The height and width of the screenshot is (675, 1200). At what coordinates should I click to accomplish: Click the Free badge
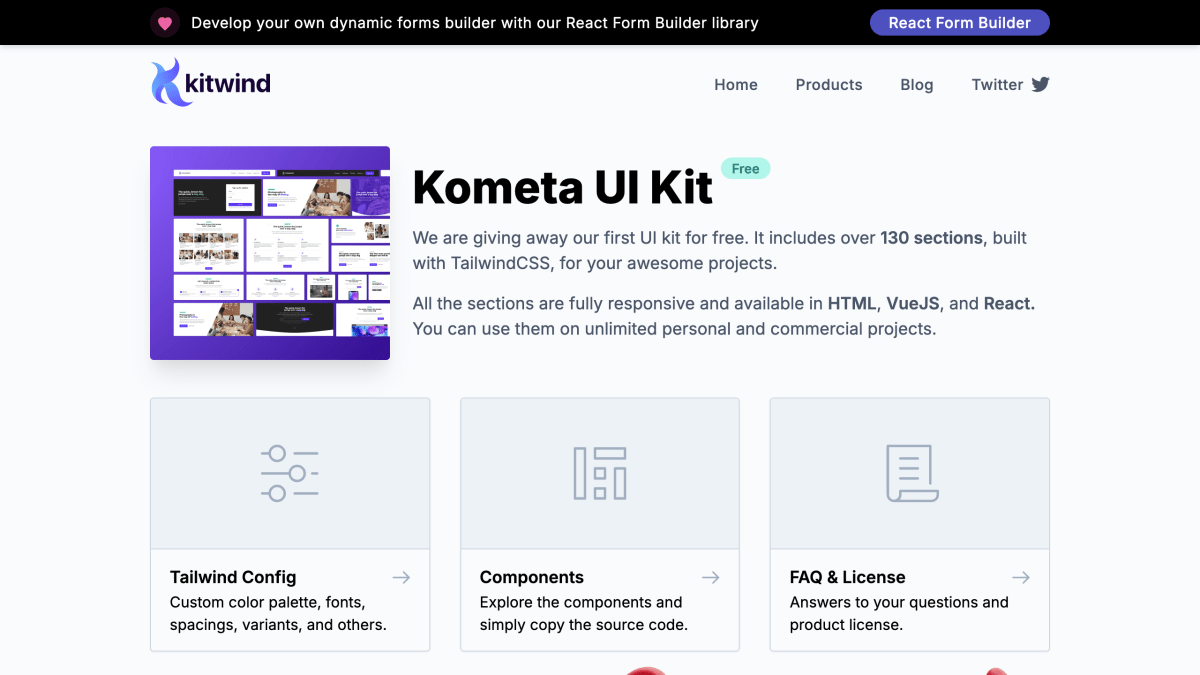click(x=746, y=169)
